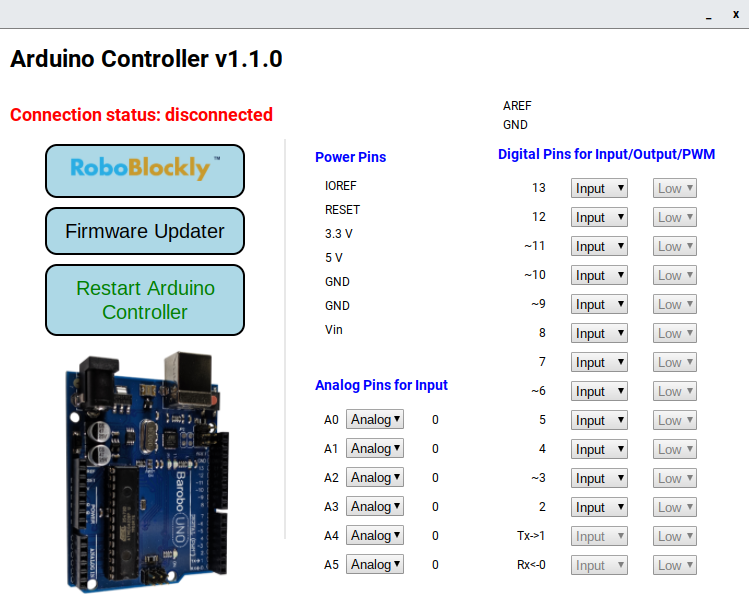Close the Arduino Controller window
This screenshot has width=749, height=598.
click(x=735, y=15)
